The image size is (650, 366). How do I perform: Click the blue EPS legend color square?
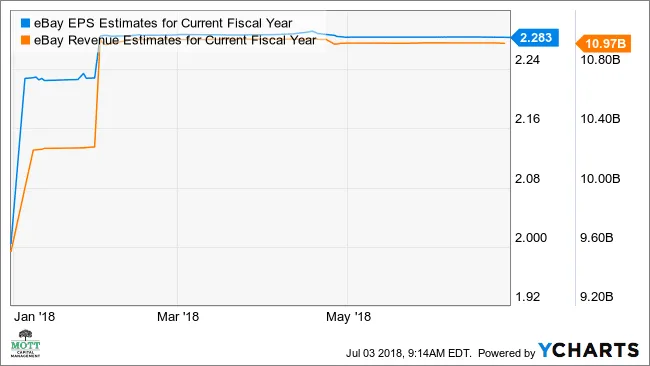[25, 23]
